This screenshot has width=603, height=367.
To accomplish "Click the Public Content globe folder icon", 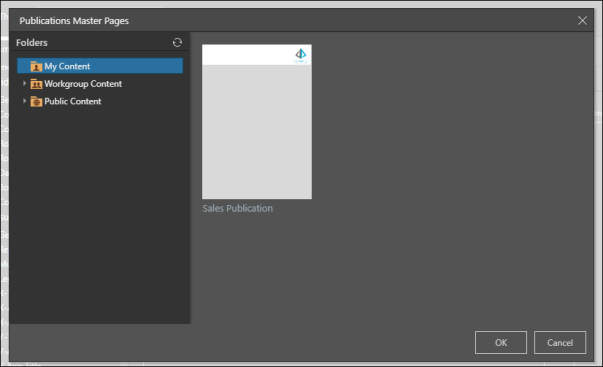I will pos(36,101).
